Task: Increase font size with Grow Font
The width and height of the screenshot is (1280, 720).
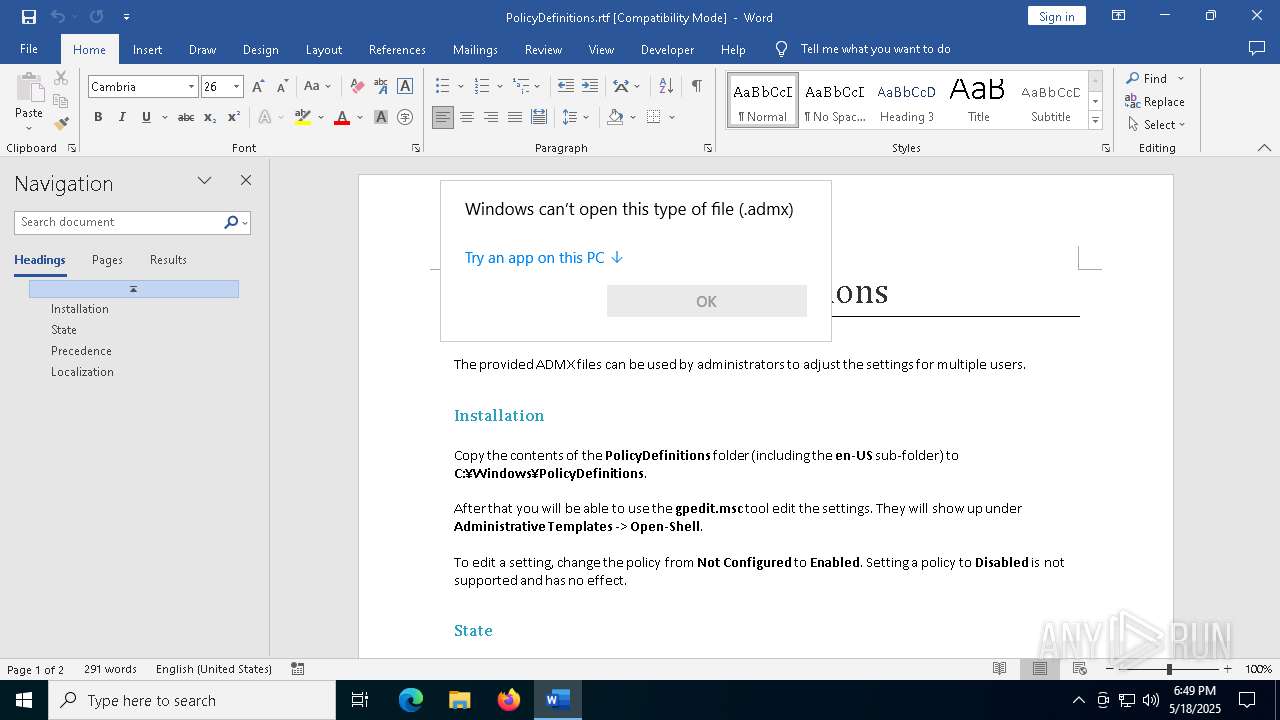Action: tap(259, 87)
